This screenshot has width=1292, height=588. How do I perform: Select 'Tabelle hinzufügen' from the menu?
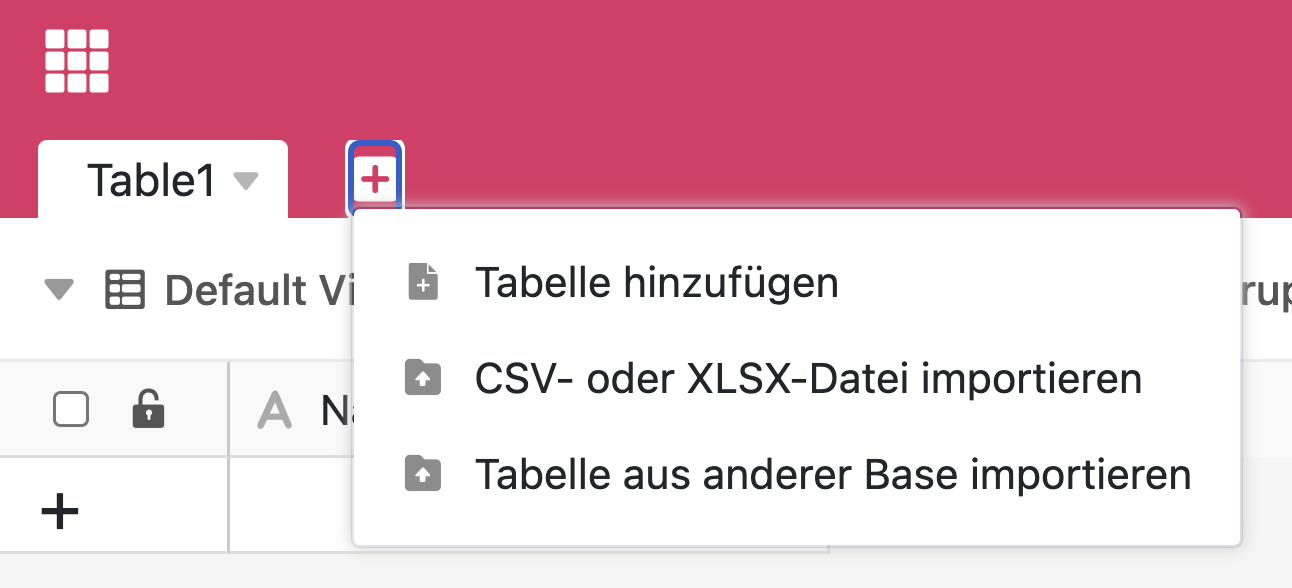656,283
